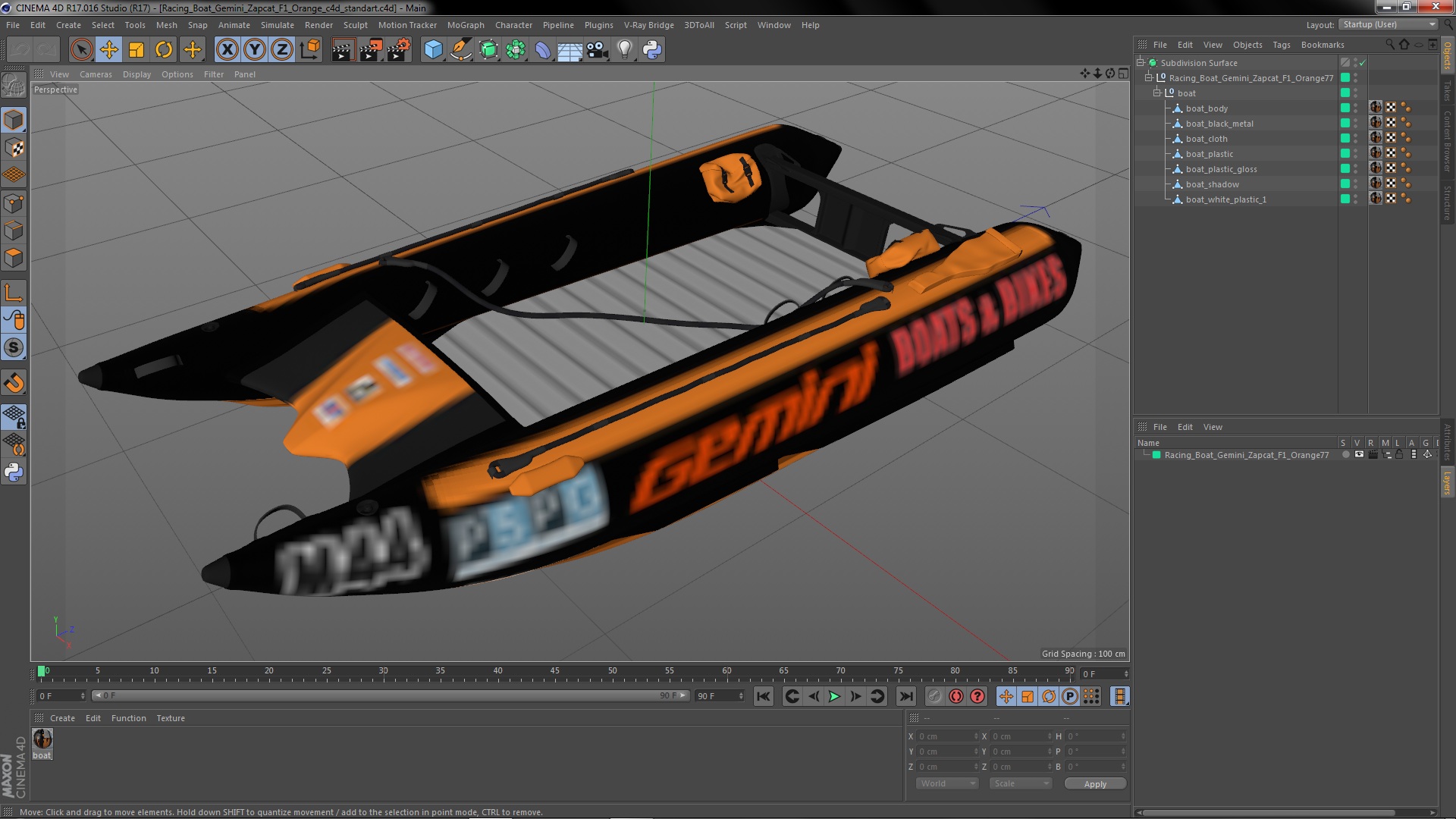Switch to Polygons mode

[14, 258]
